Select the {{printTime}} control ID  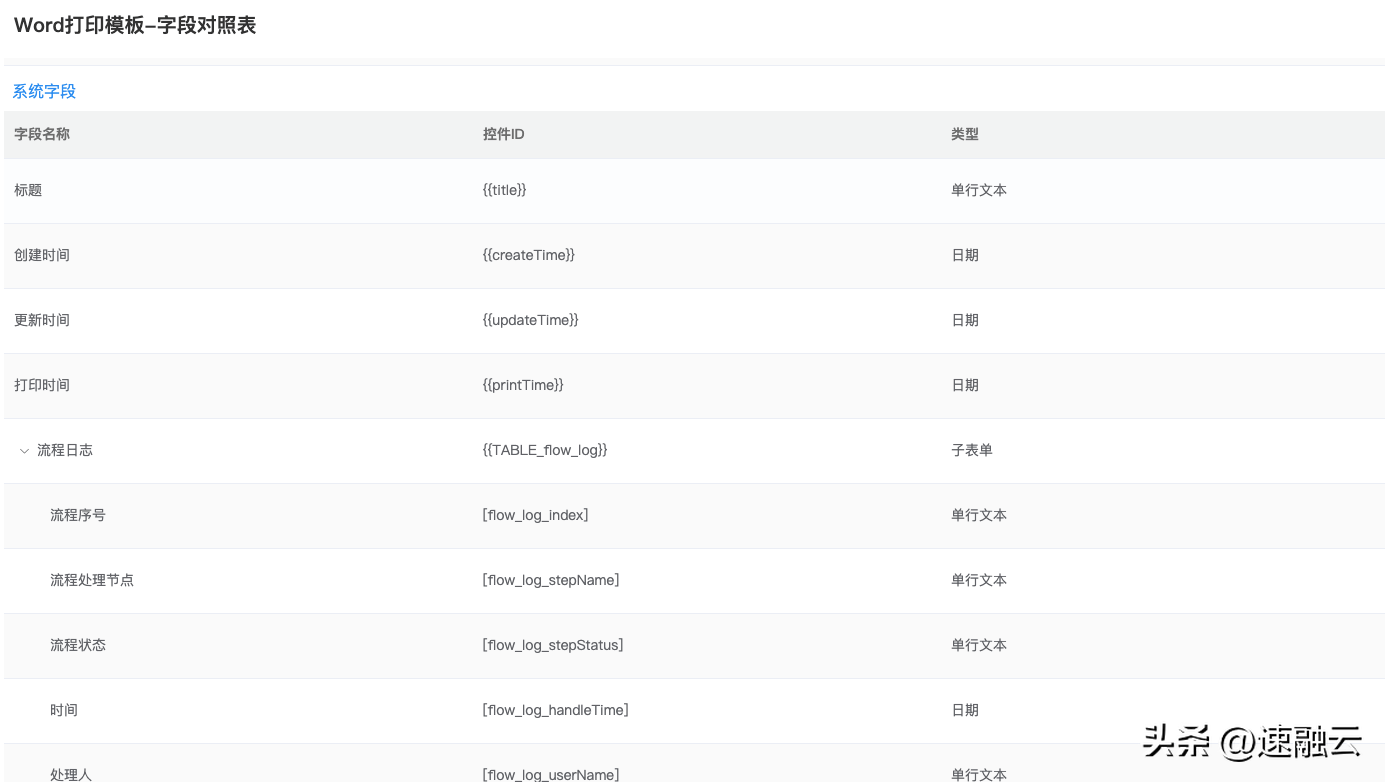click(x=523, y=385)
